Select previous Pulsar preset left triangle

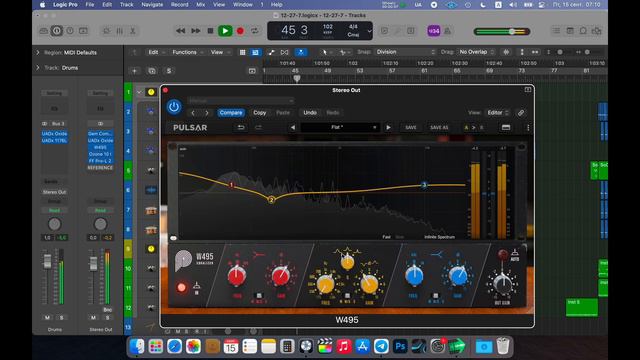(x=293, y=128)
